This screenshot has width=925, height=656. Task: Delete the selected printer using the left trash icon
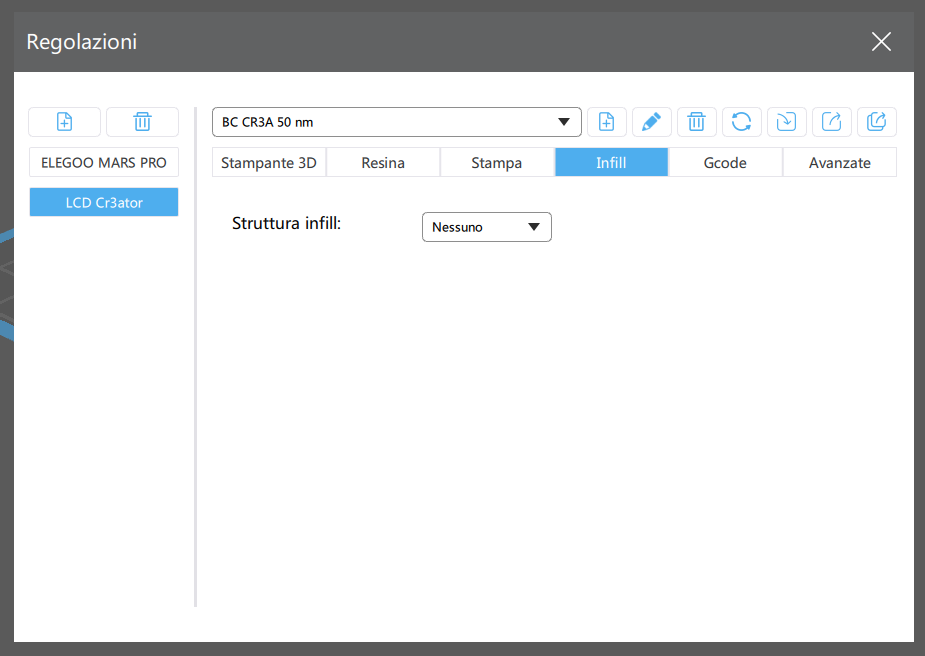click(x=142, y=122)
